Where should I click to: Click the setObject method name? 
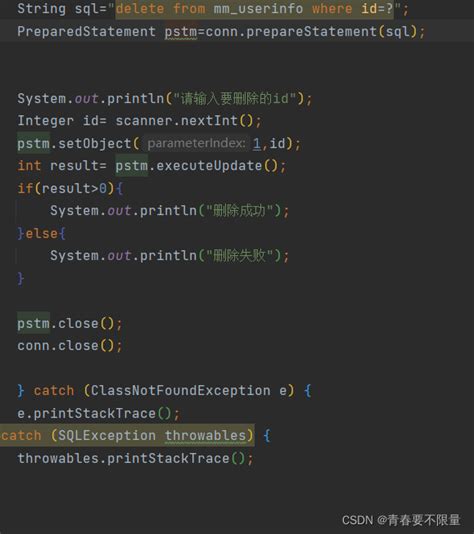coord(95,143)
